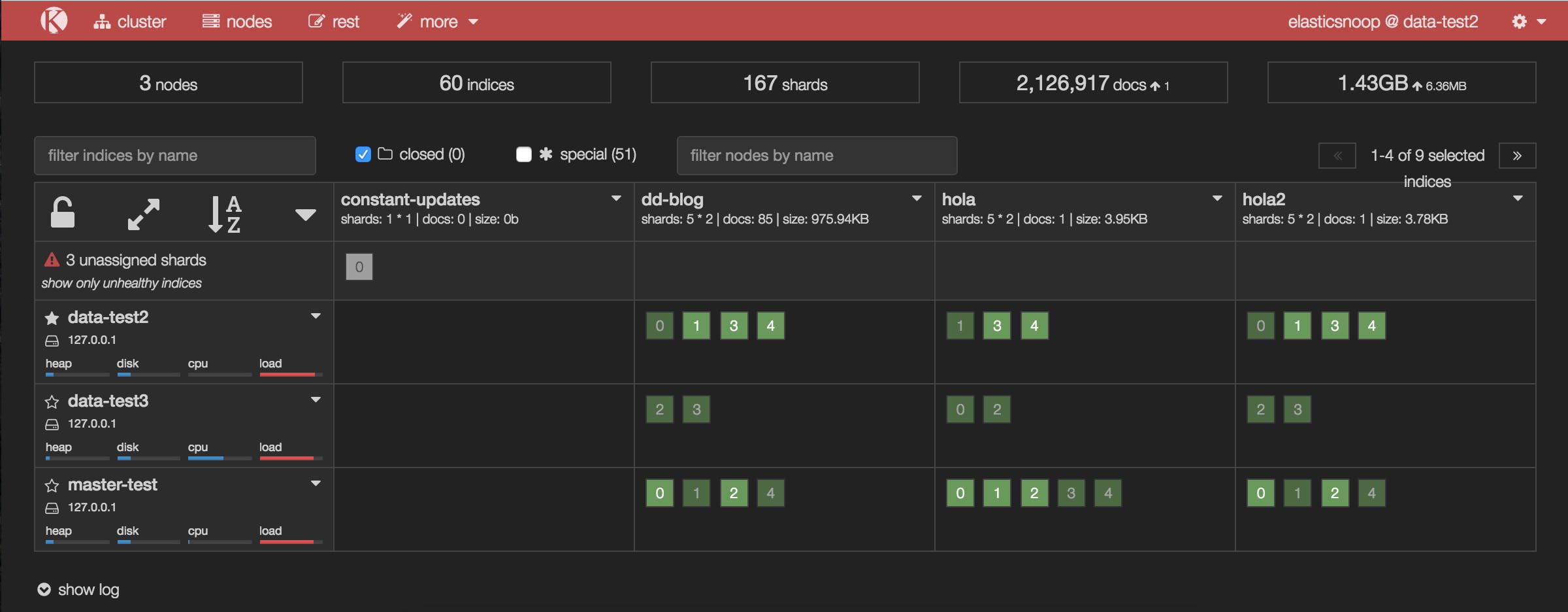Click the star icon beside data-test2

(x=52, y=318)
